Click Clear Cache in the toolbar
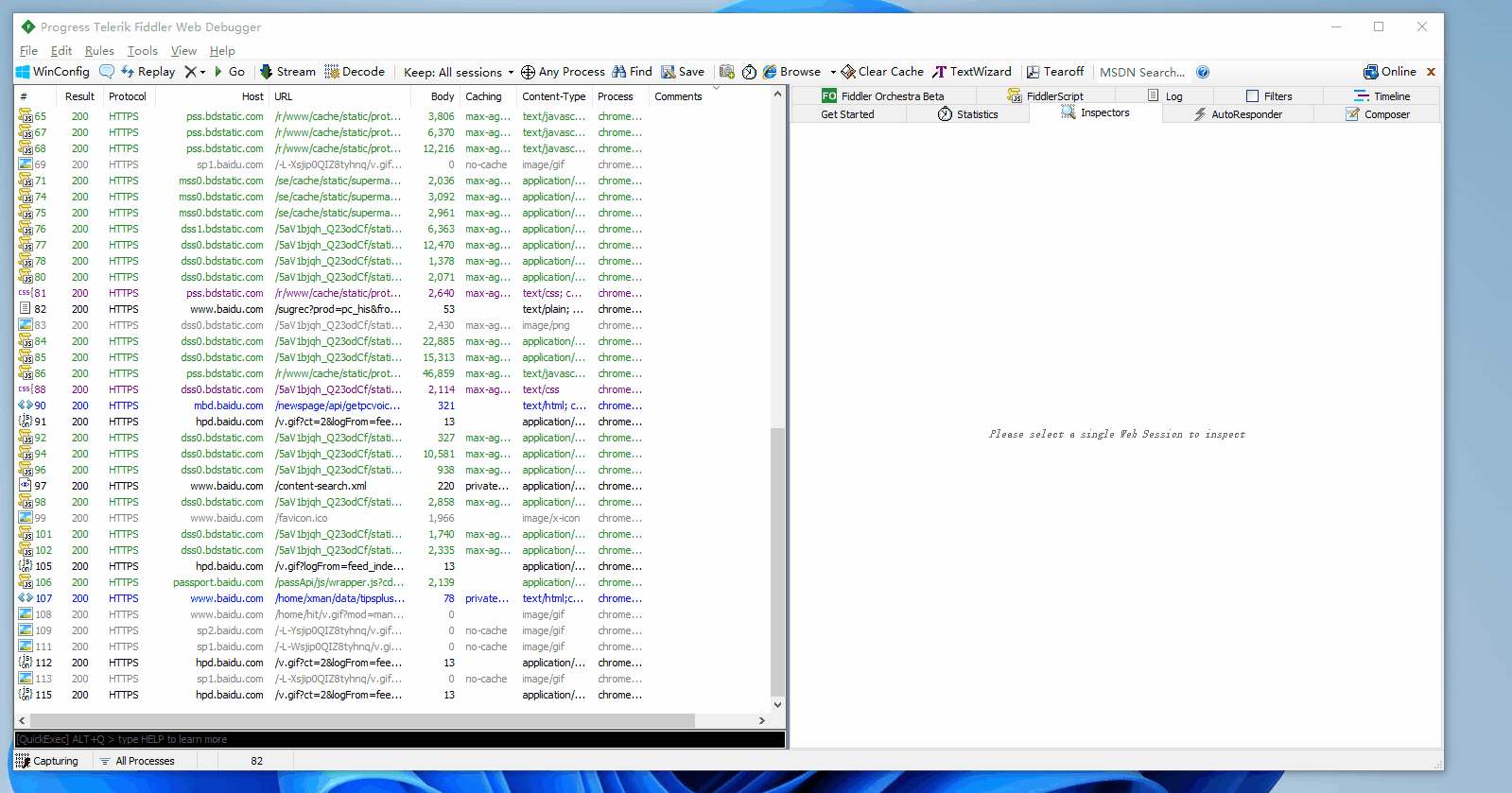This screenshot has width=1512, height=793. (x=882, y=72)
